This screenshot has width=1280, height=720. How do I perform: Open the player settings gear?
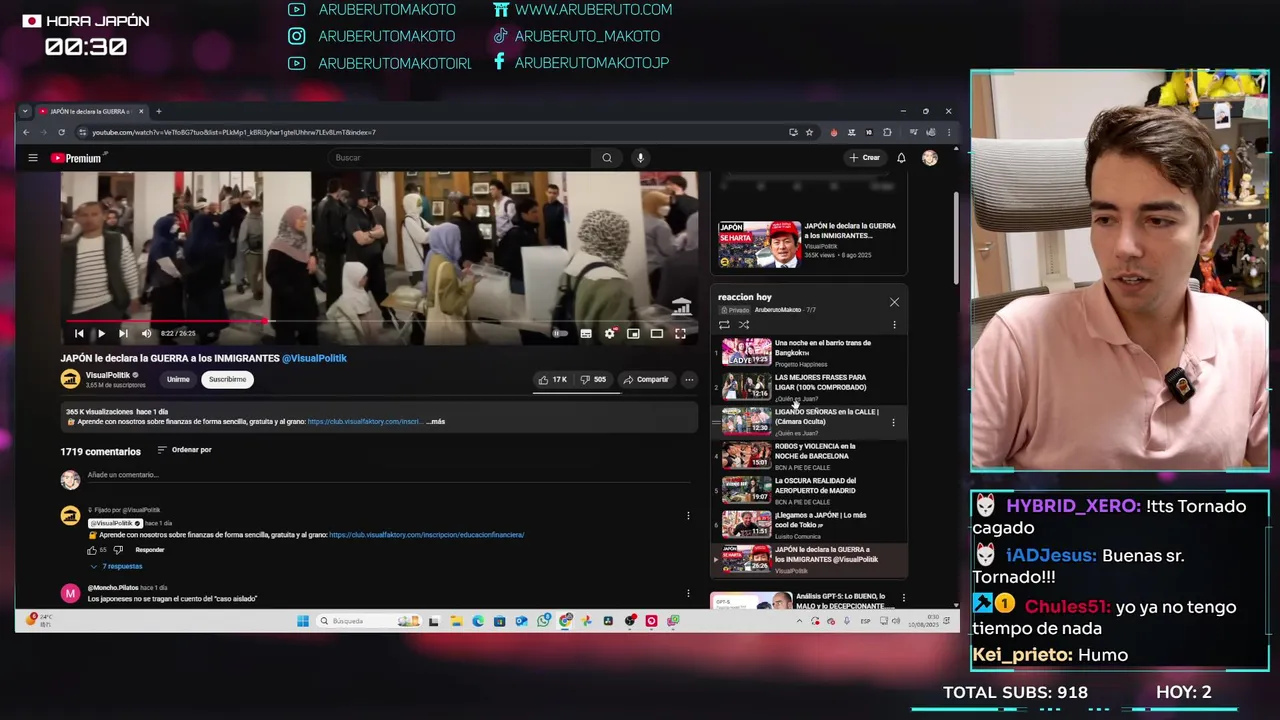(609, 334)
